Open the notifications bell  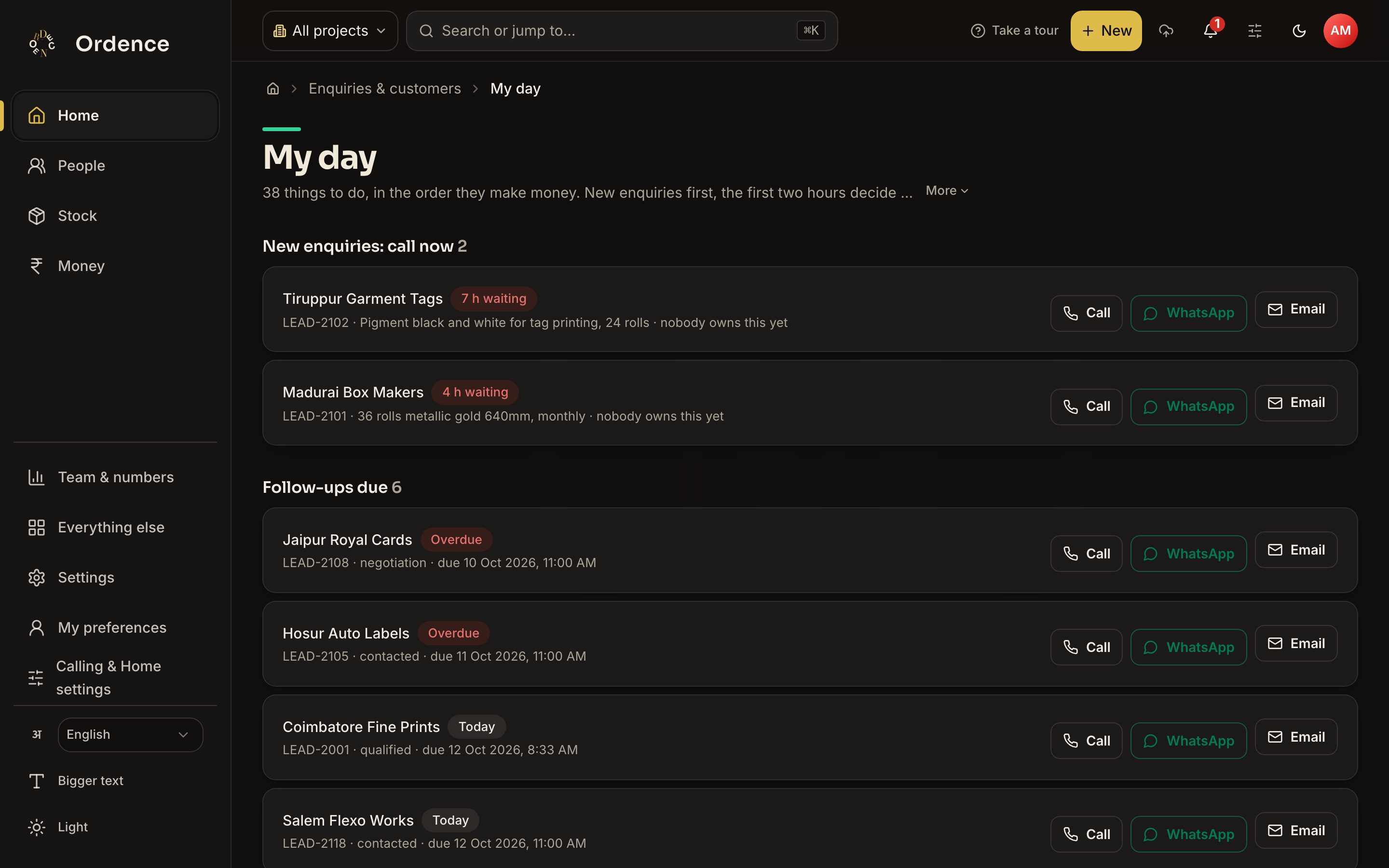(1211, 30)
